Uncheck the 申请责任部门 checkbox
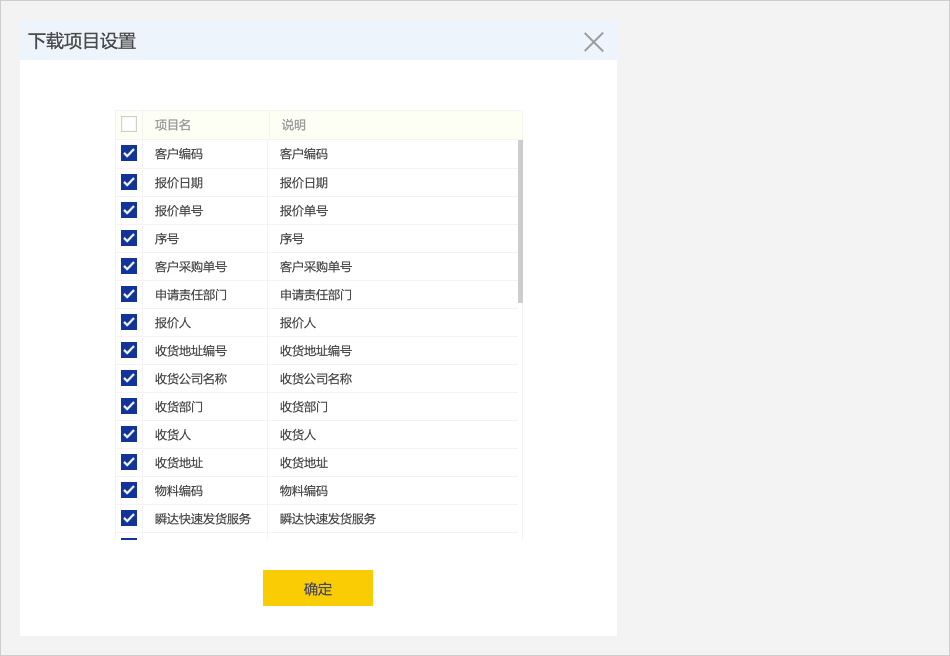Screen dimensions: 950x656 (x=129, y=294)
